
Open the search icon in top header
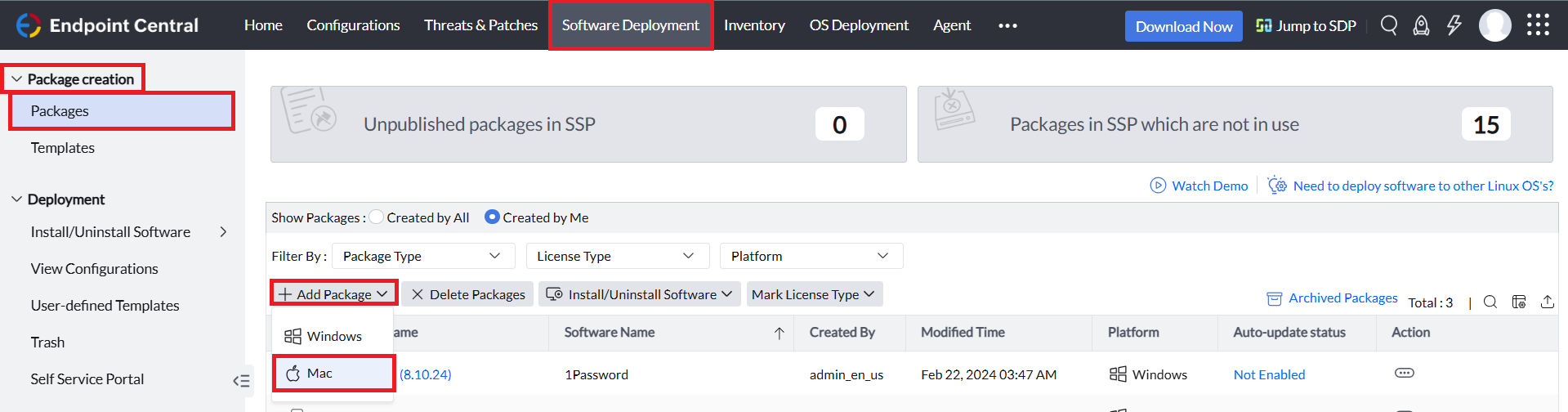1389,25
